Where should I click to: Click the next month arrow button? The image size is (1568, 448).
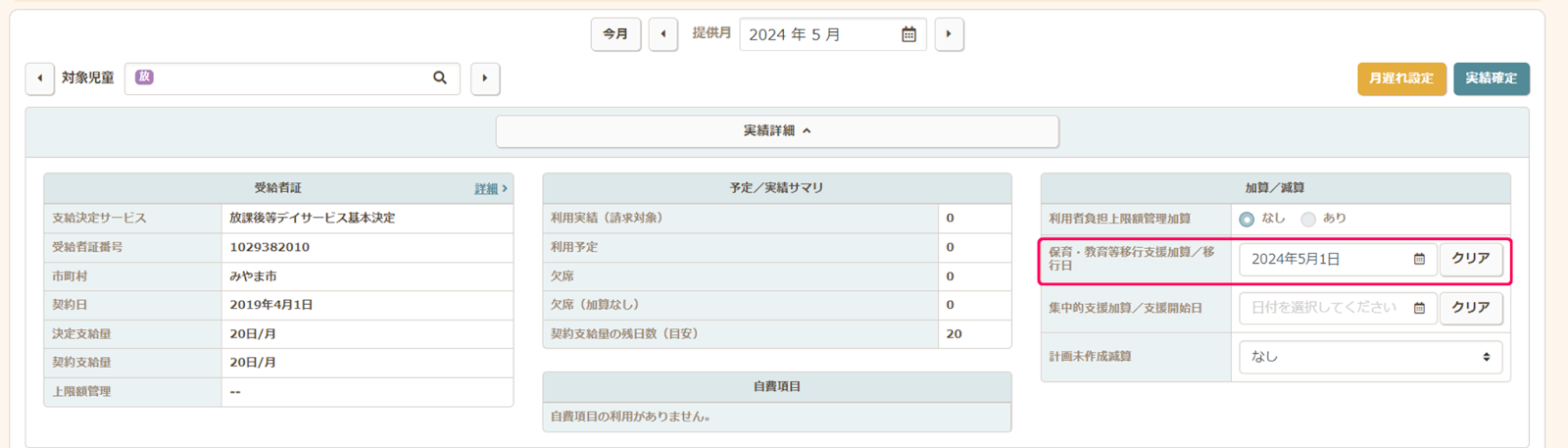coord(949,34)
